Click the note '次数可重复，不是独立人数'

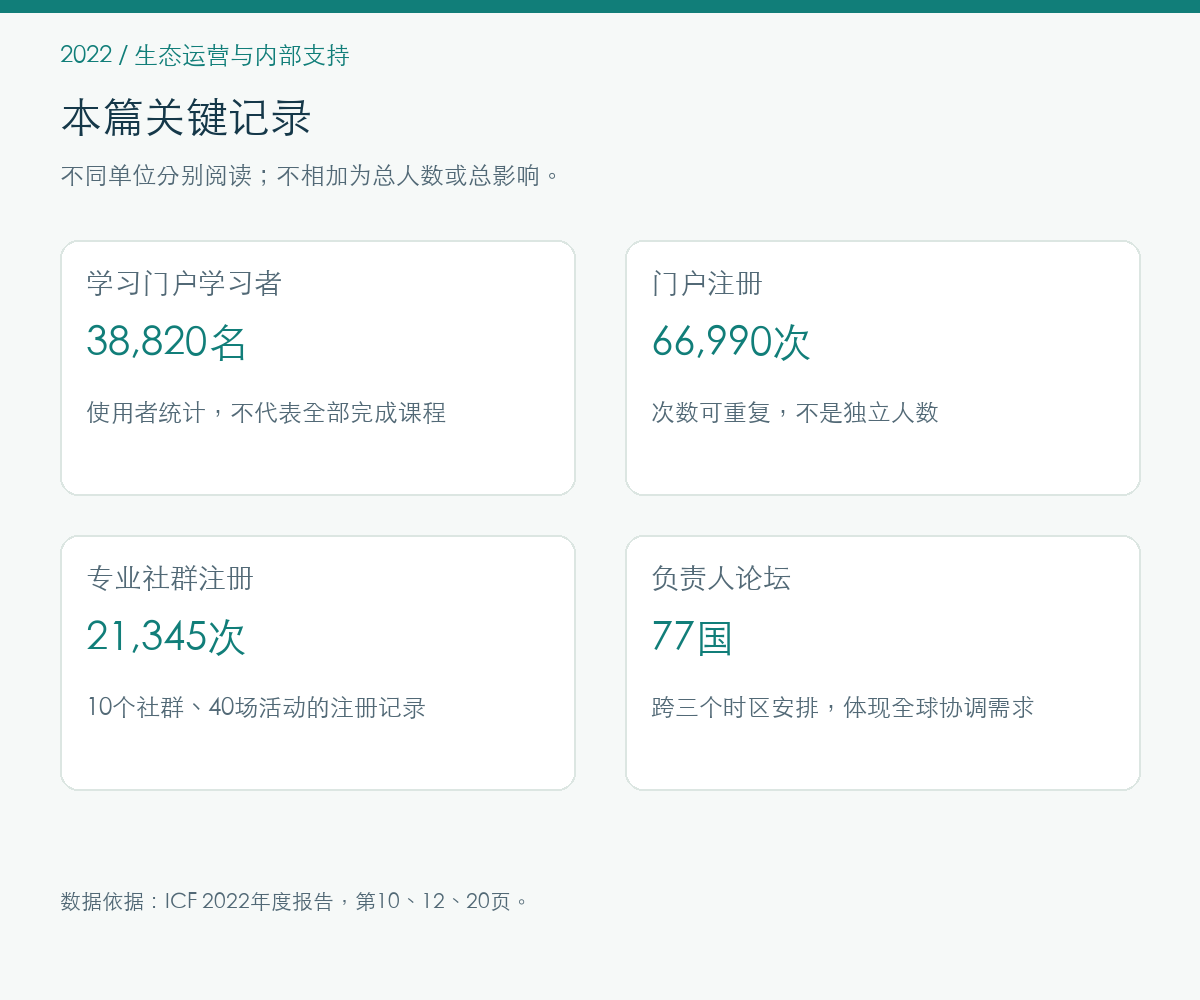[795, 412]
